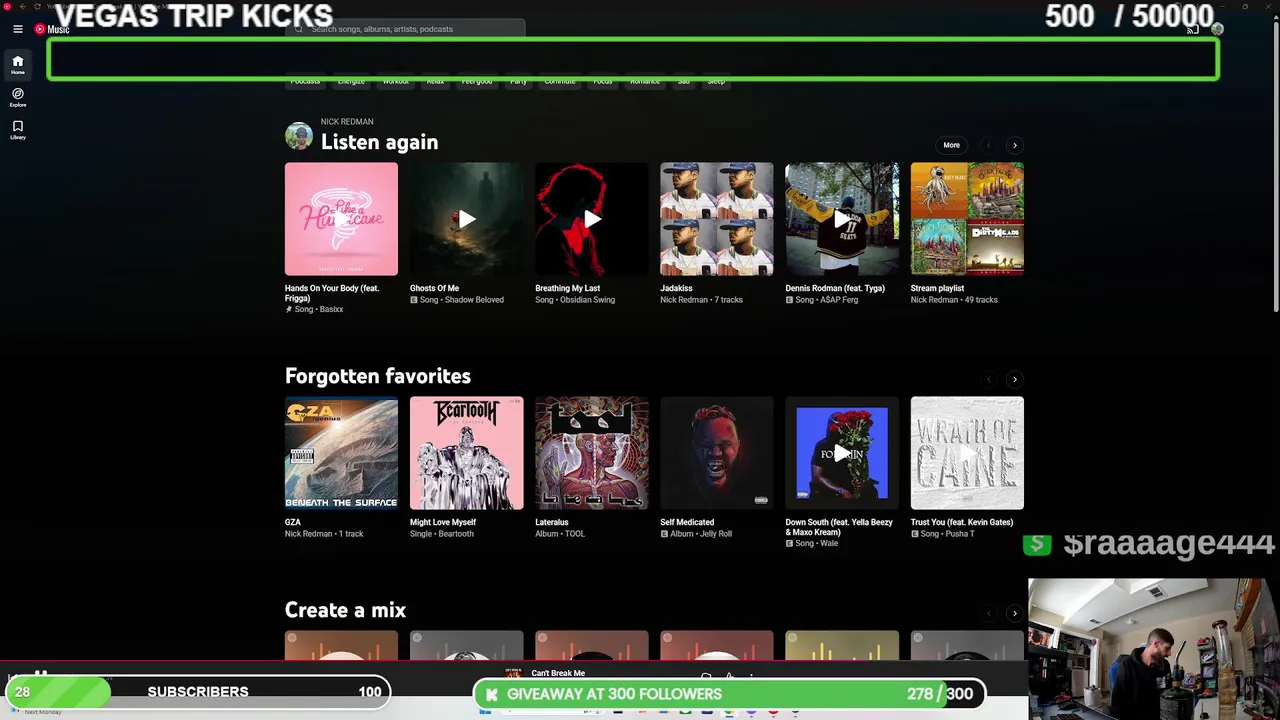Click the Ghosts Of Me title link
1280x720 pixels.
pyautogui.click(x=434, y=288)
